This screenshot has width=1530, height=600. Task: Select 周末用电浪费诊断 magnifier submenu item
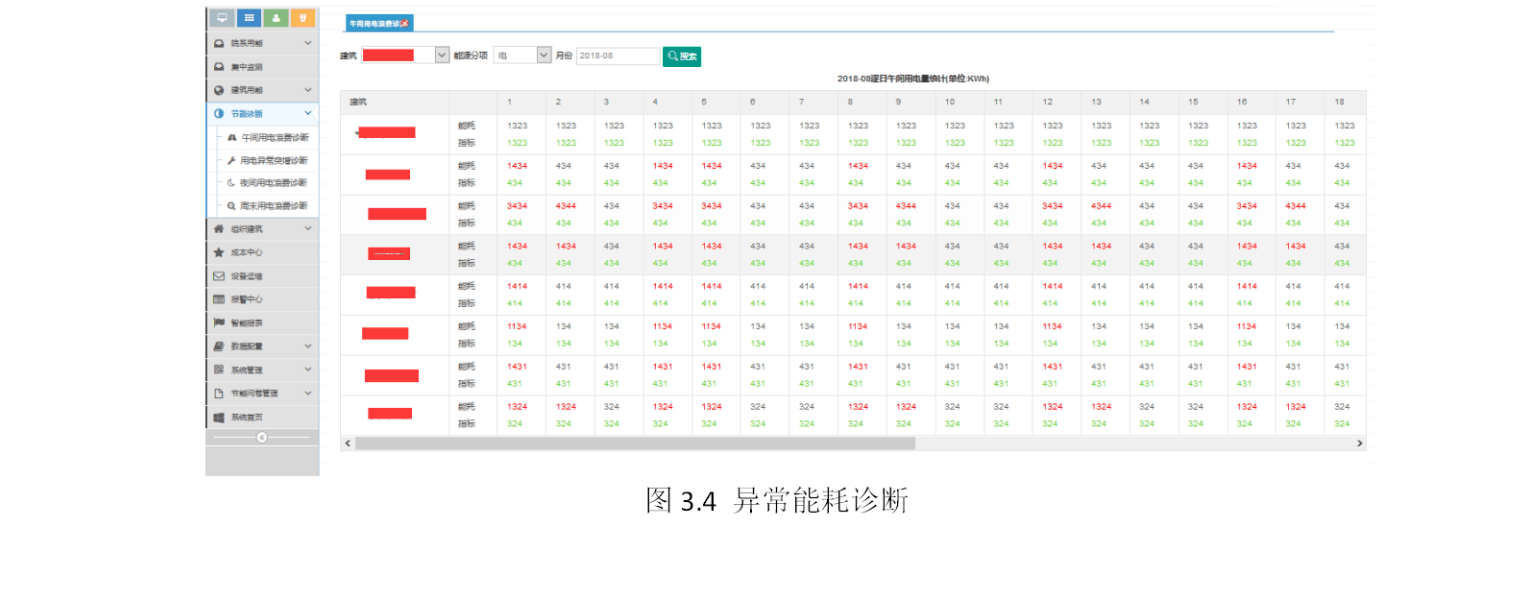[267, 205]
